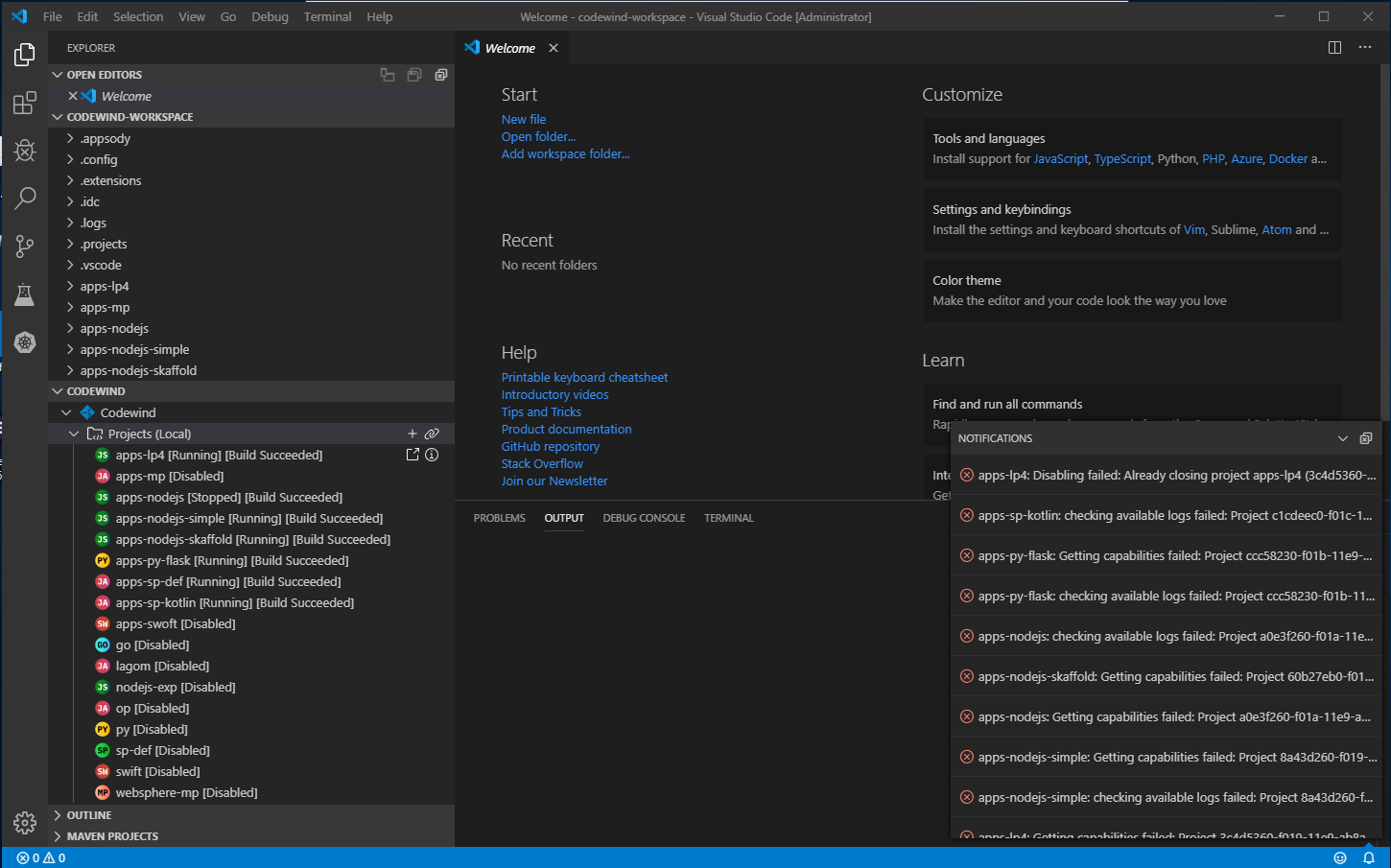Collapse the Notifications panel chevron
Screen dimensions: 1391x868
click(1342, 438)
